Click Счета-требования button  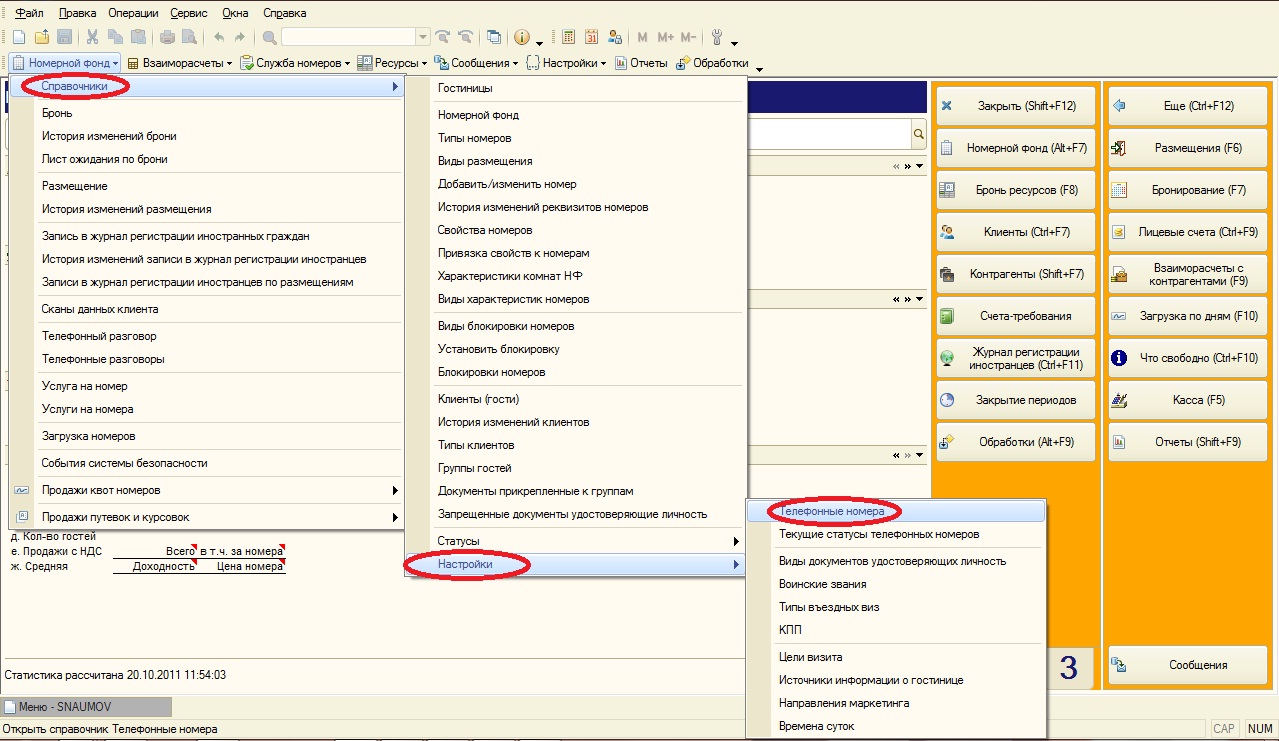point(1016,316)
